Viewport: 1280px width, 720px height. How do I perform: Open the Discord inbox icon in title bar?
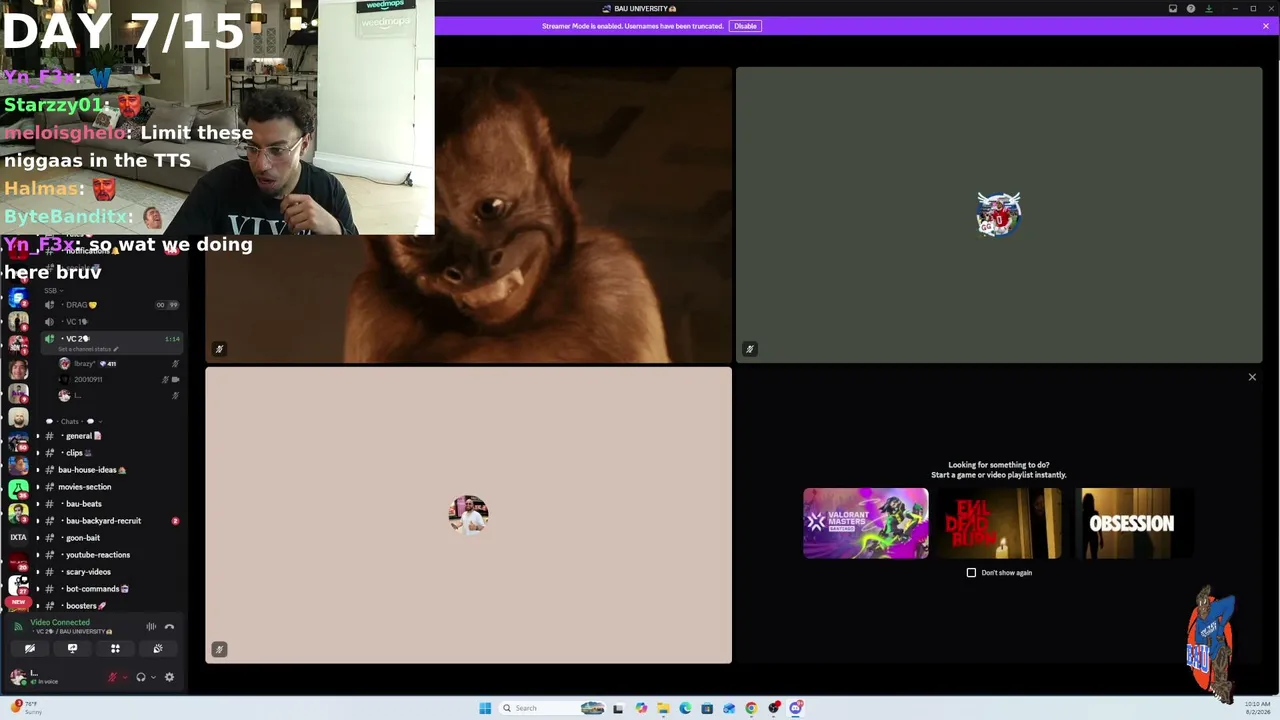coord(1173,9)
